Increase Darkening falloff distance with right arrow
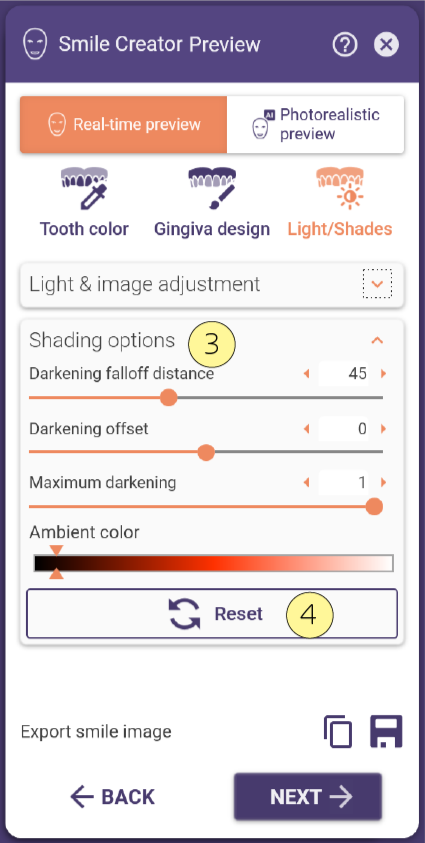Viewport: 425px width, 843px height. click(x=384, y=374)
